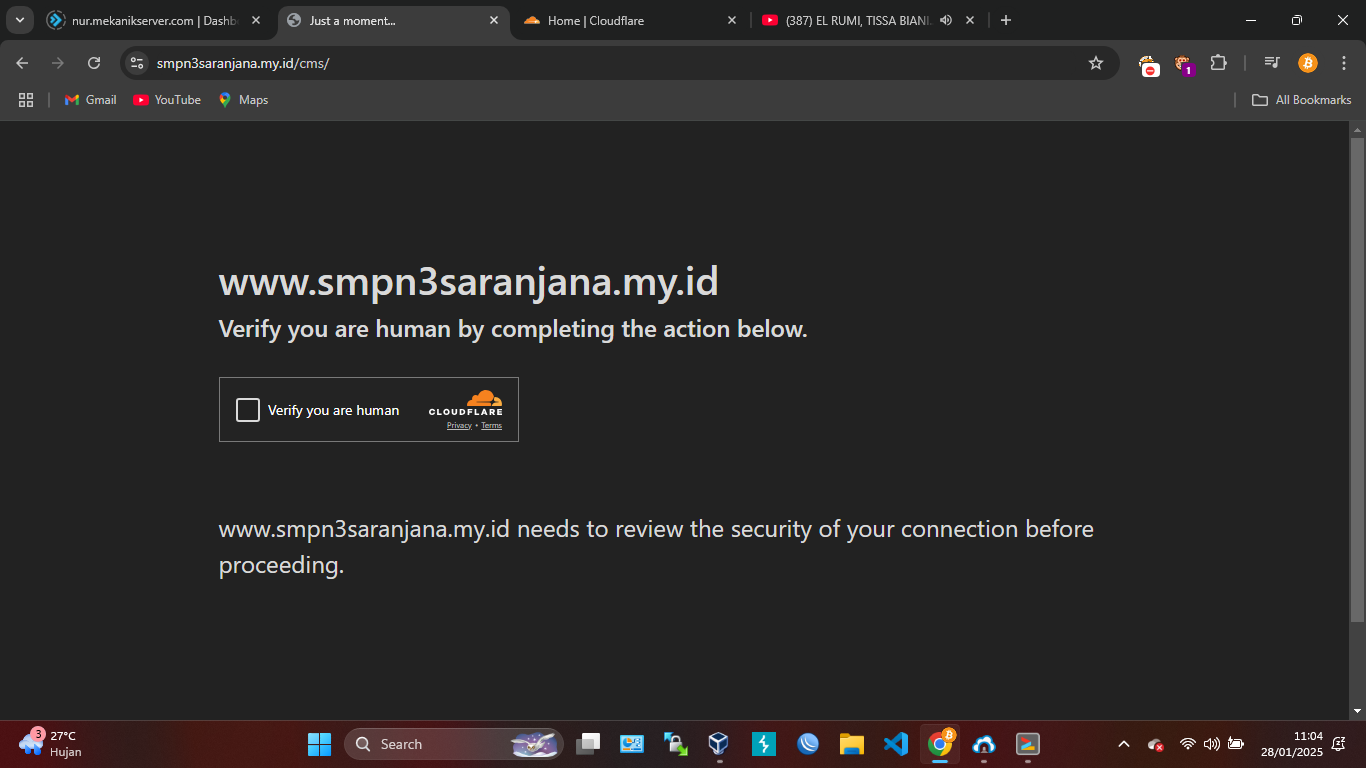Open the Apps grid shortcut
The height and width of the screenshot is (768, 1366).
26,100
